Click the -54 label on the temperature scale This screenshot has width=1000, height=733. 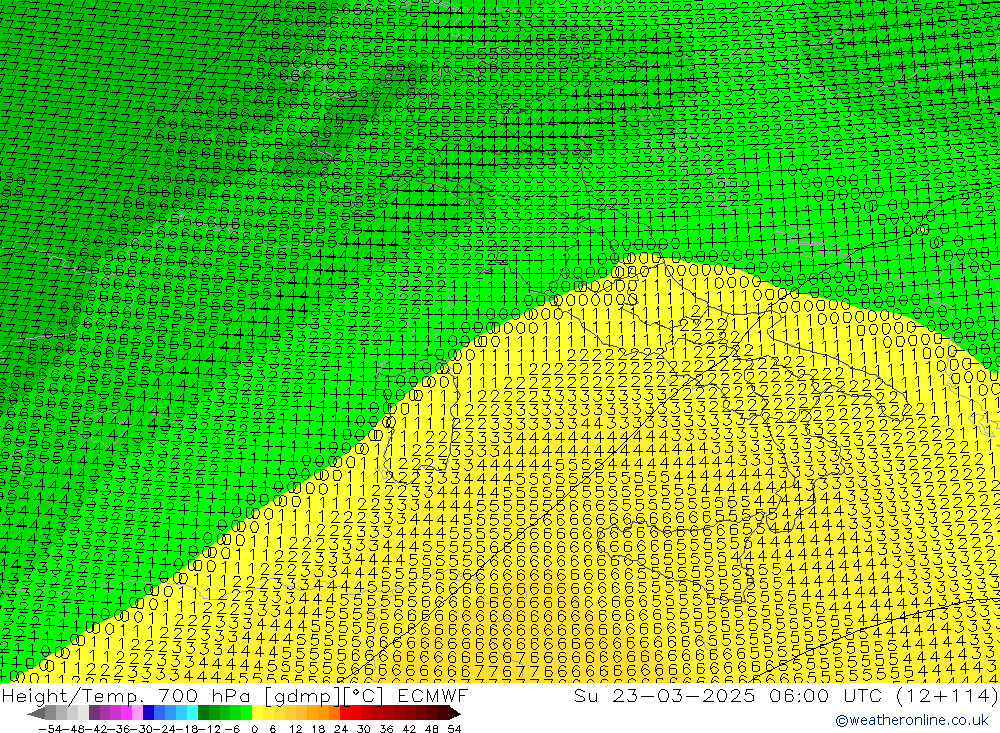point(50,729)
